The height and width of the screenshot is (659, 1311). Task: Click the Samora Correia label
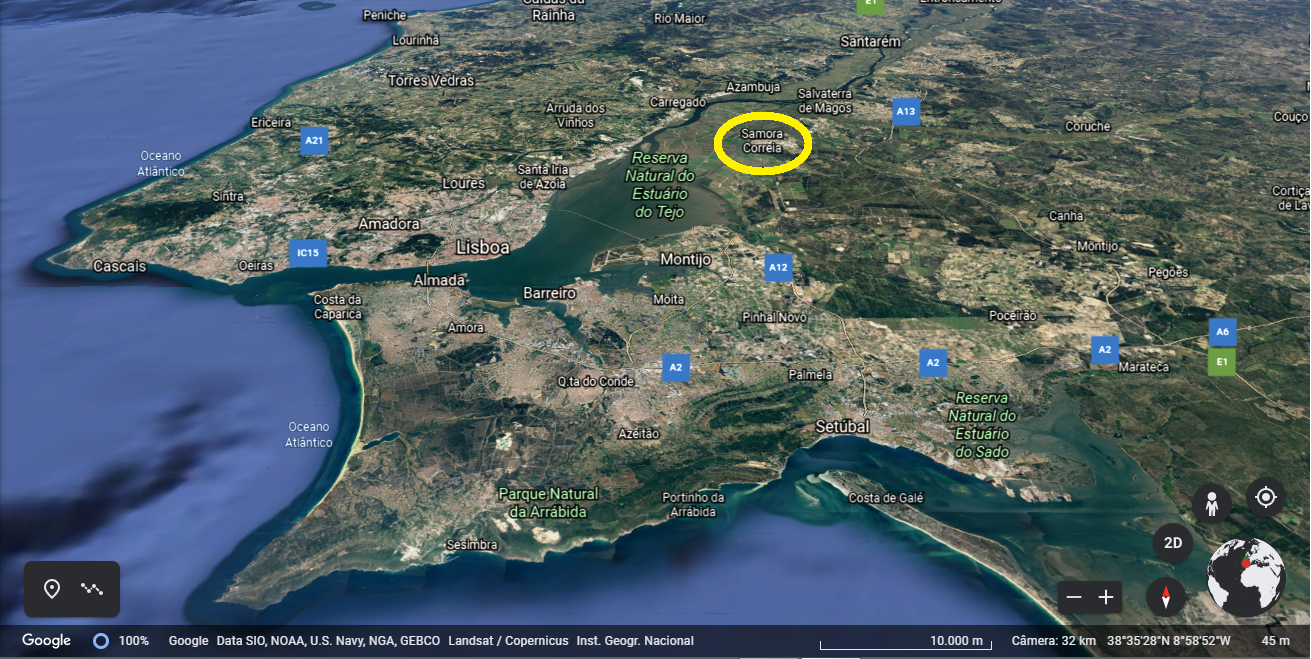763,141
